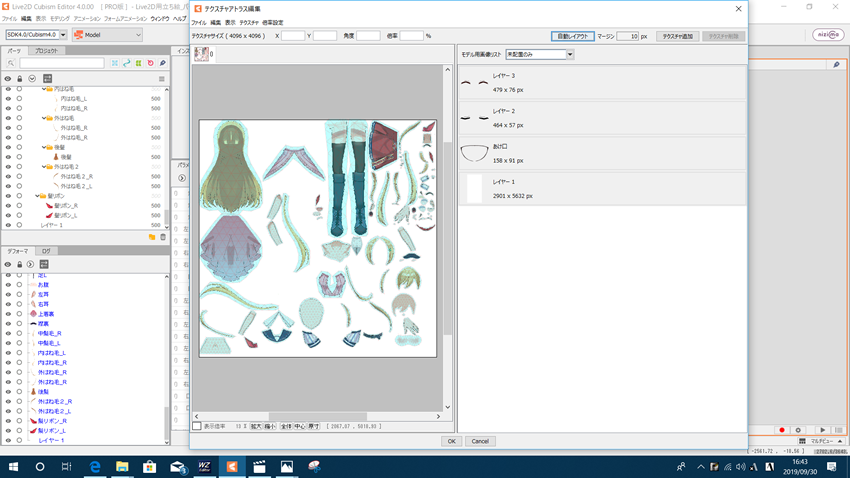Toggle visibility of 内はね毛_L in parts list
The height and width of the screenshot is (478, 850).
click(8, 99)
